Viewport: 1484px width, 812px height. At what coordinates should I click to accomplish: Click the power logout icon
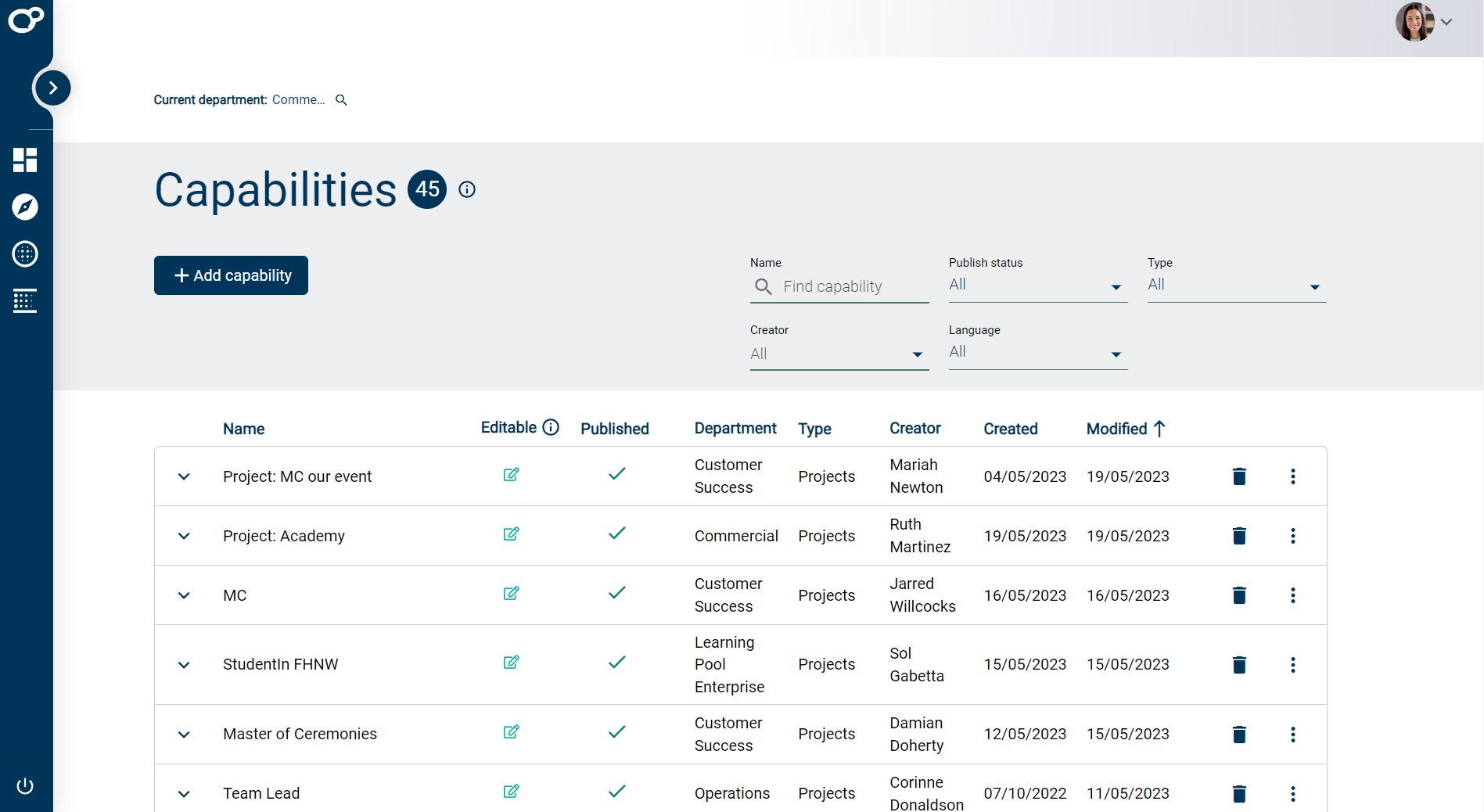coord(25,785)
